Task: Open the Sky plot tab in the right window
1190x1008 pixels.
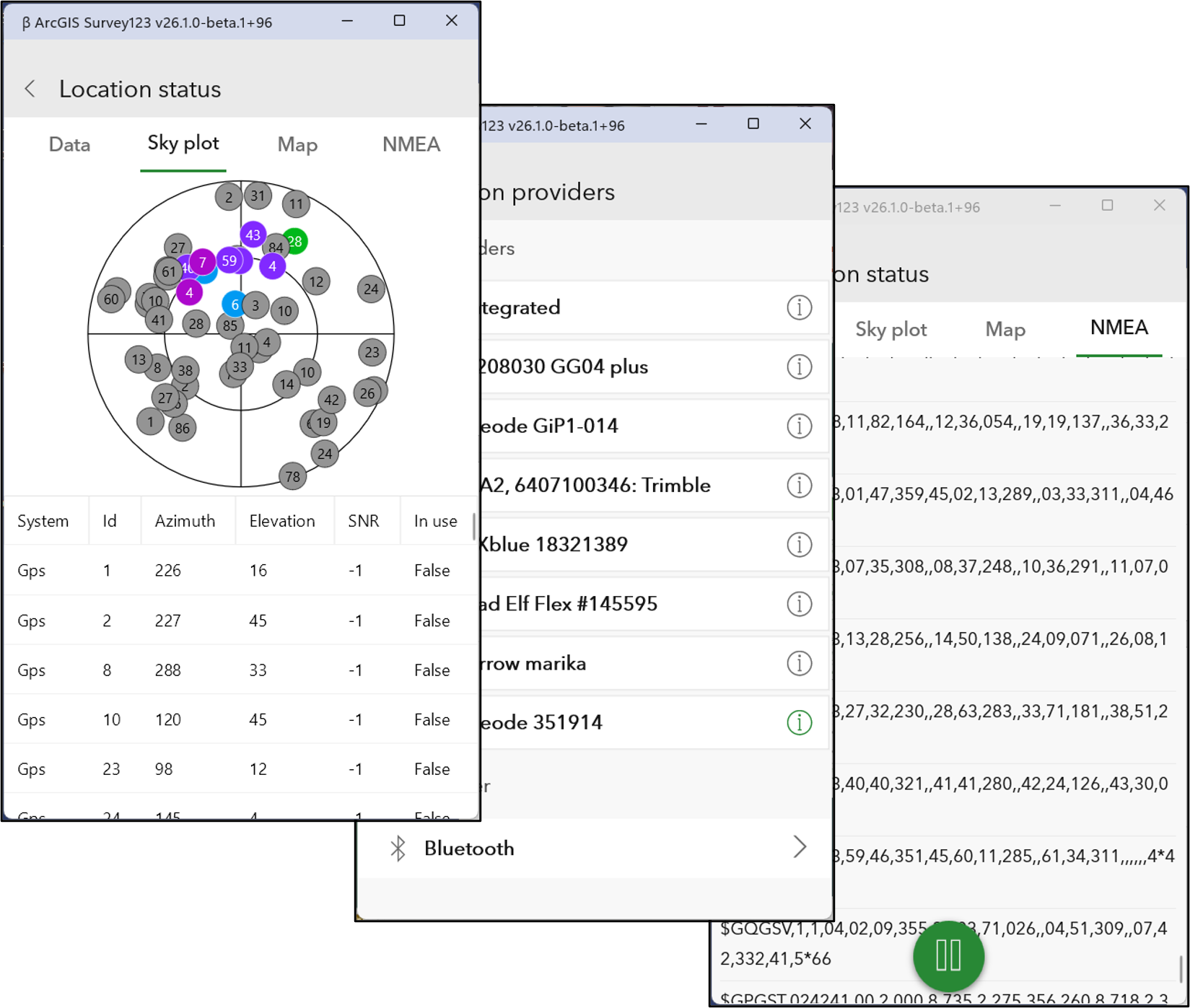Action: (x=891, y=330)
